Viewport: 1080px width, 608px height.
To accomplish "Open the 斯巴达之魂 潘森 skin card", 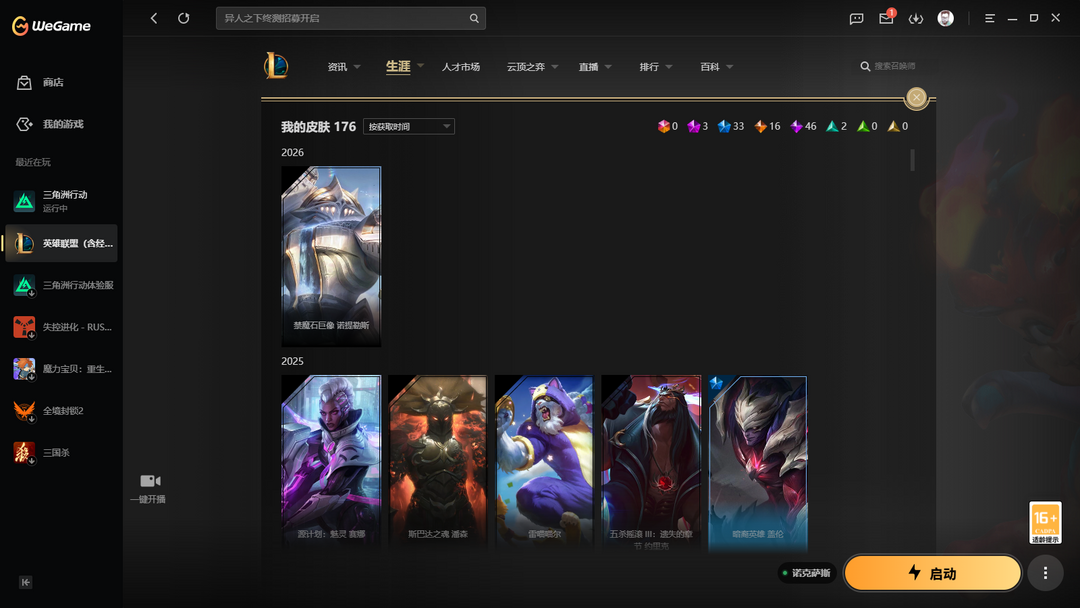I will click(x=437, y=461).
